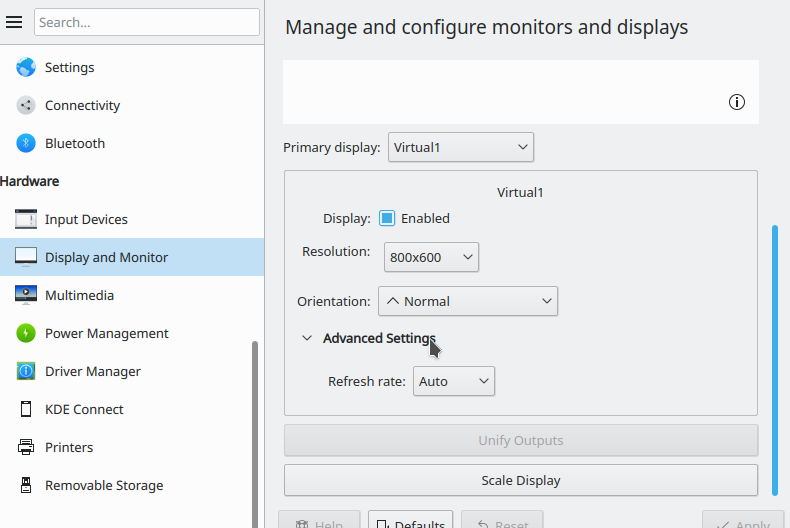Click the information icon in banner

pos(737,102)
